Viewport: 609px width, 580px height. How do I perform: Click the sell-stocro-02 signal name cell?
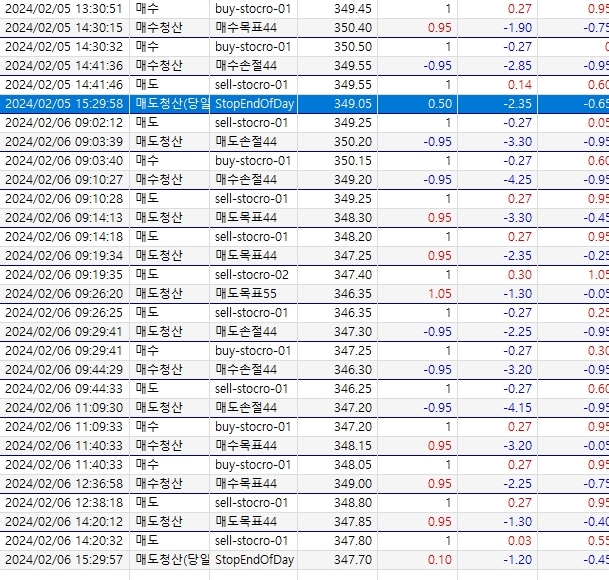coord(252,274)
